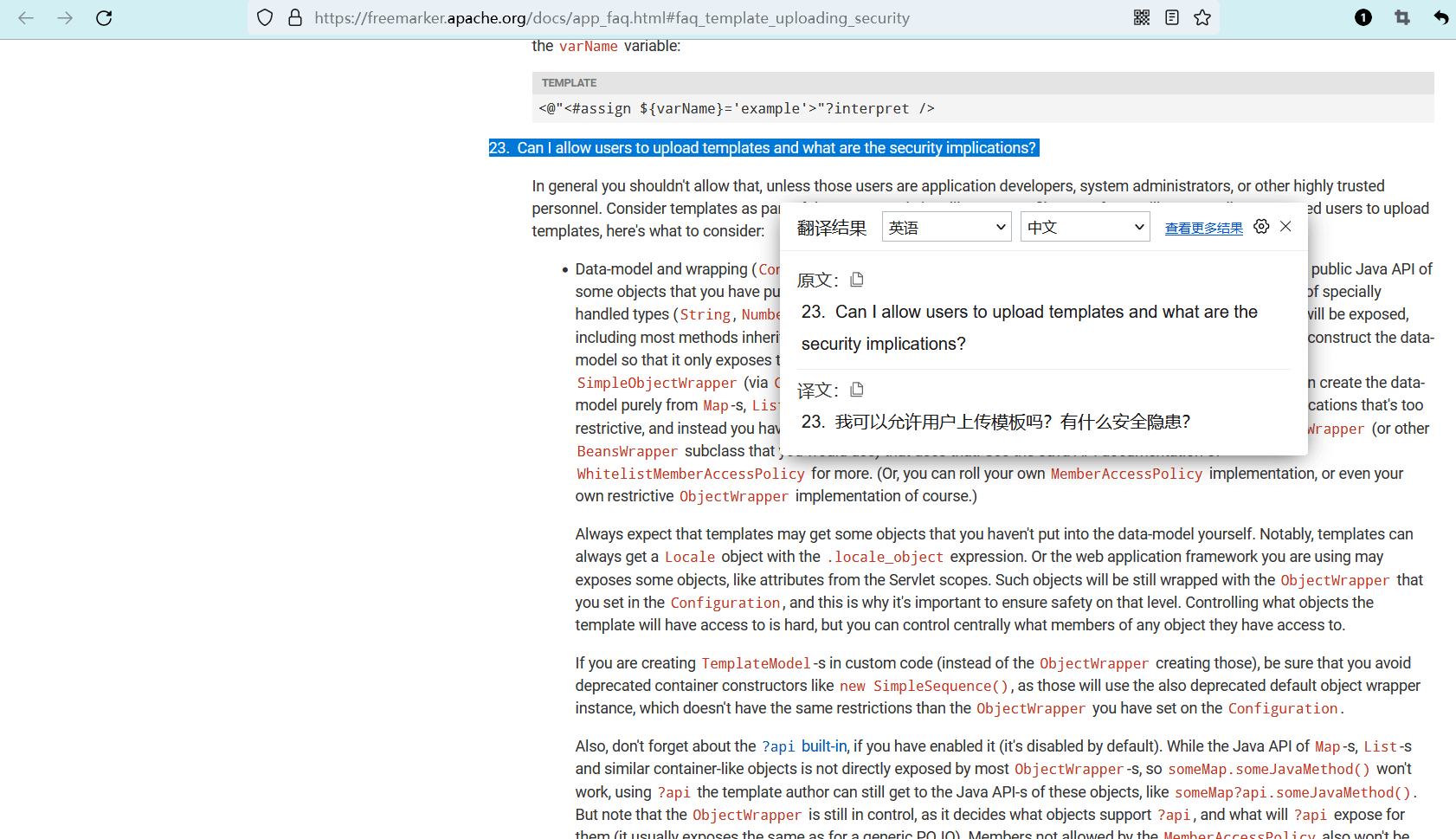This screenshot has width=1456, height=839.
Task: Reload the page with the refresh icon
Action: coord(104,18)
